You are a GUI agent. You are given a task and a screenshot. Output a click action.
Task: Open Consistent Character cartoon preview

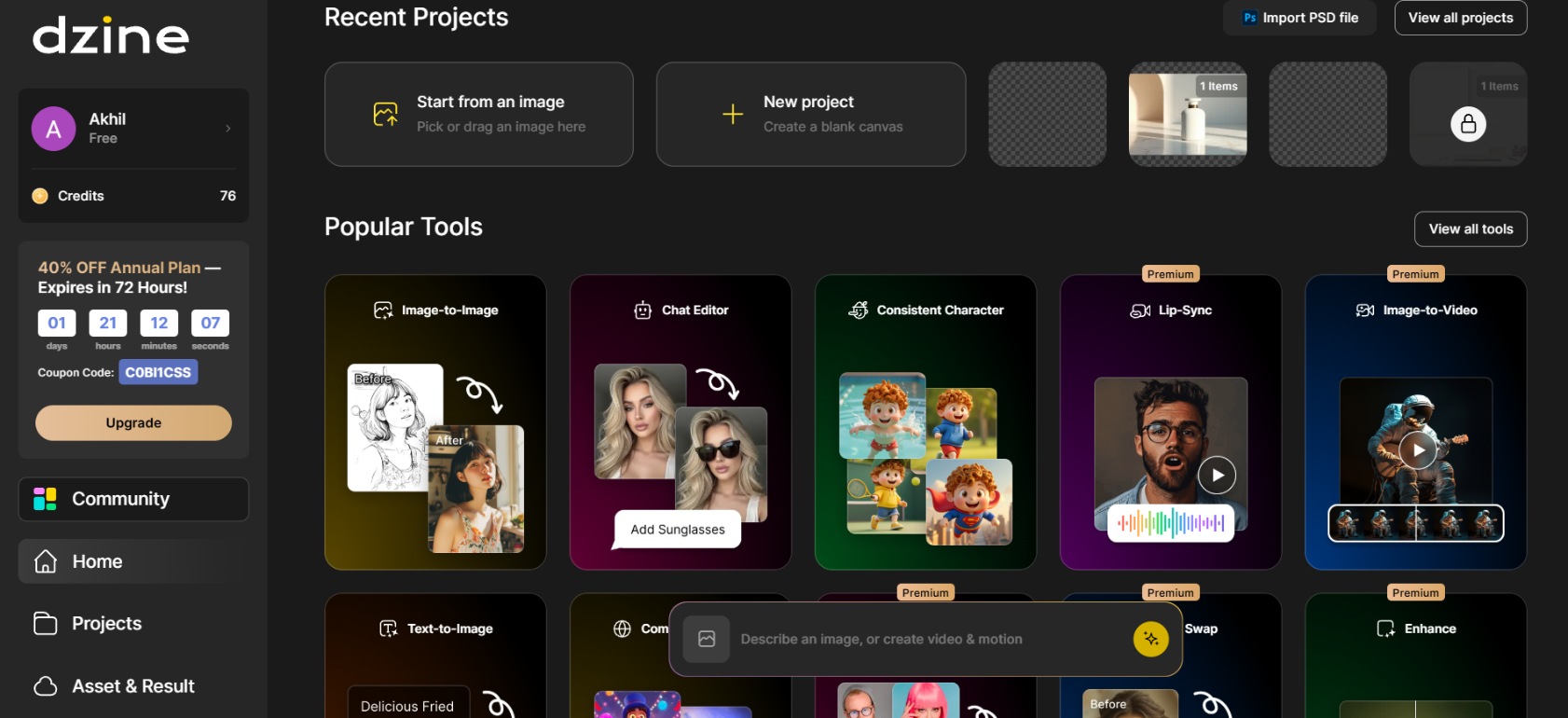point(926,459)
